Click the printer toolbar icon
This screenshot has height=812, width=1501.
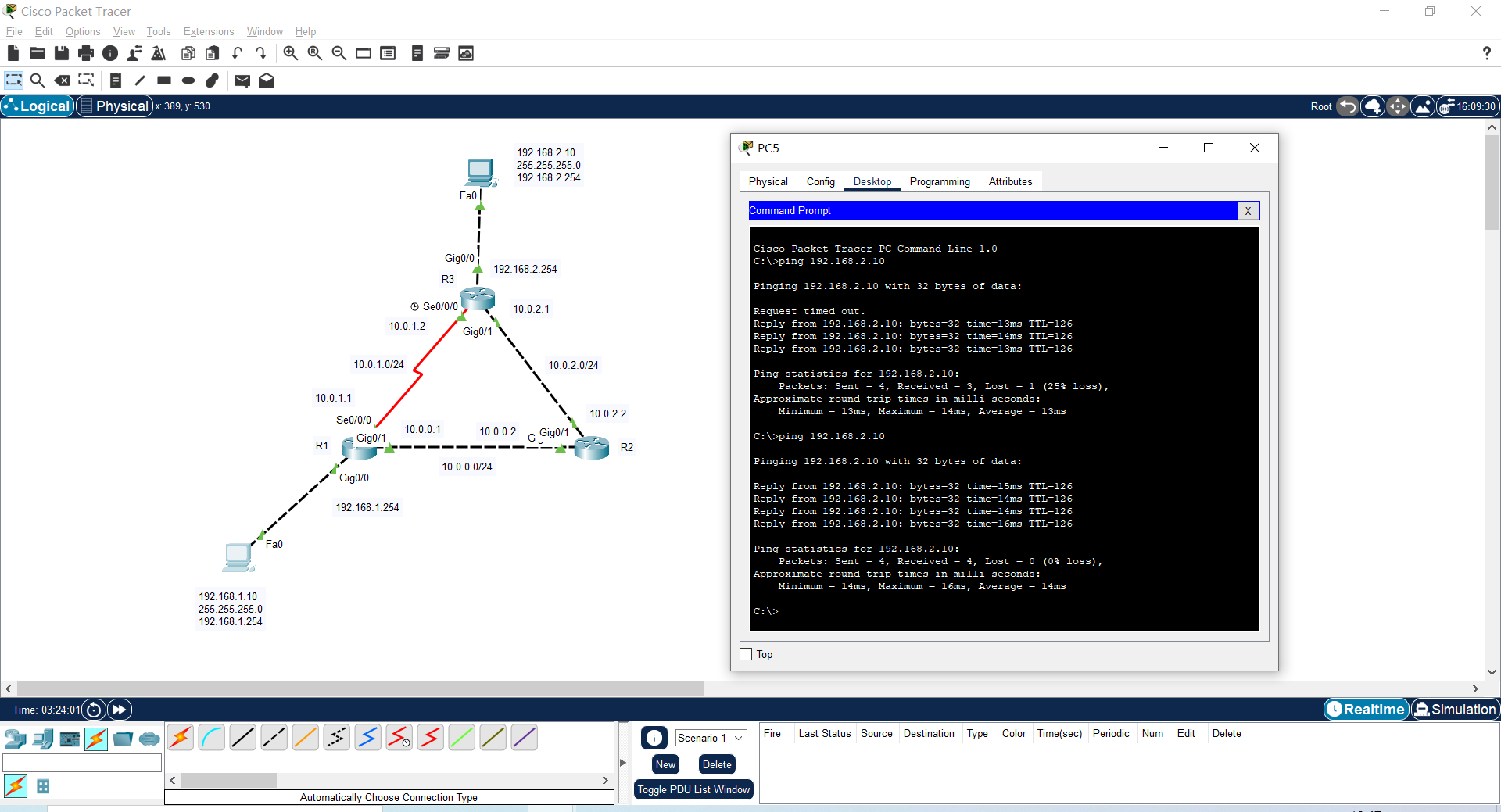coord(86,53)
